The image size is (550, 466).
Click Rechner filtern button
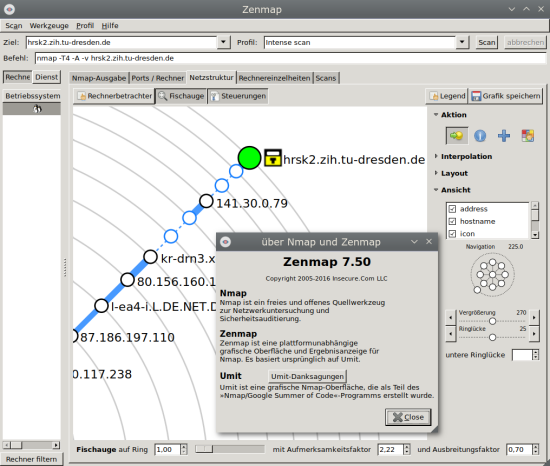pos(31,459)
